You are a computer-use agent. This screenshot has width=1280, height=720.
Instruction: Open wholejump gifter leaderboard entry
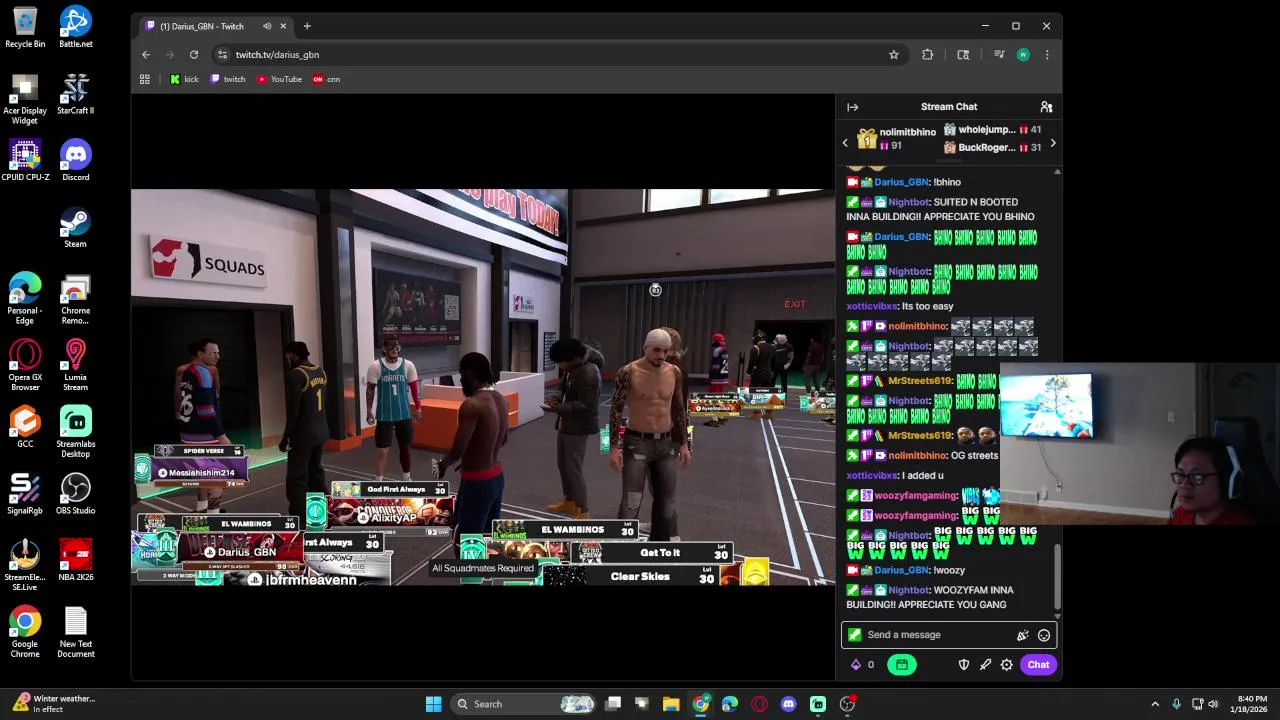(992, 130)
